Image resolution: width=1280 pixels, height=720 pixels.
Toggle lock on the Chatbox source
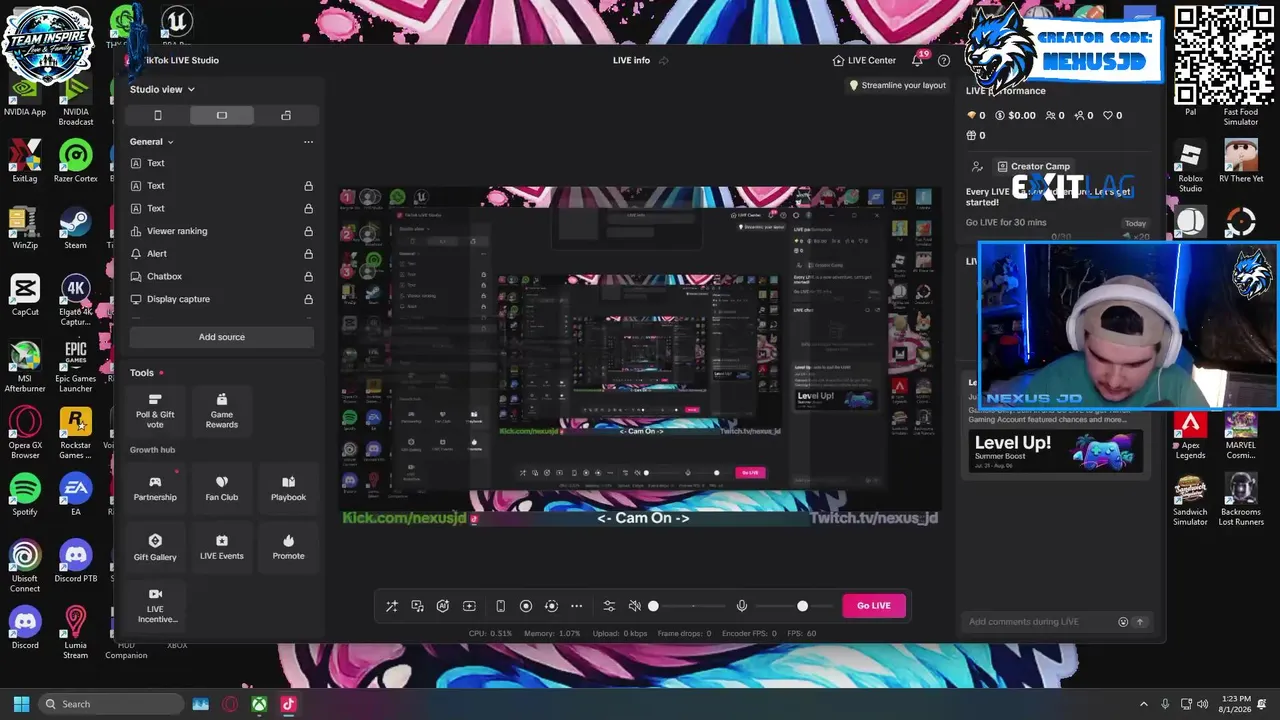(x=309, y=276)
